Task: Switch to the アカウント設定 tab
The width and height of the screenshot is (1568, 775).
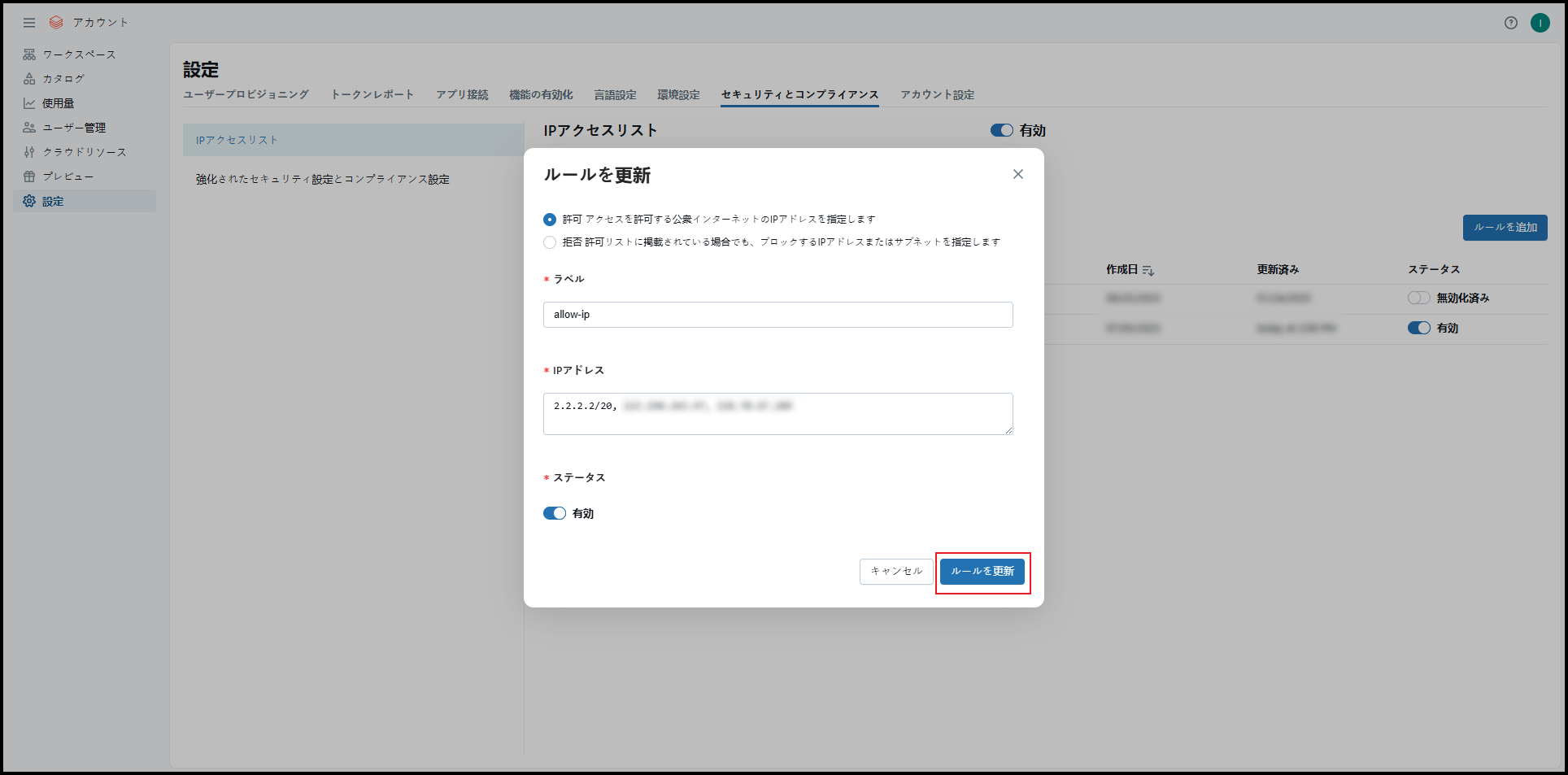Action: pos(937,94)
